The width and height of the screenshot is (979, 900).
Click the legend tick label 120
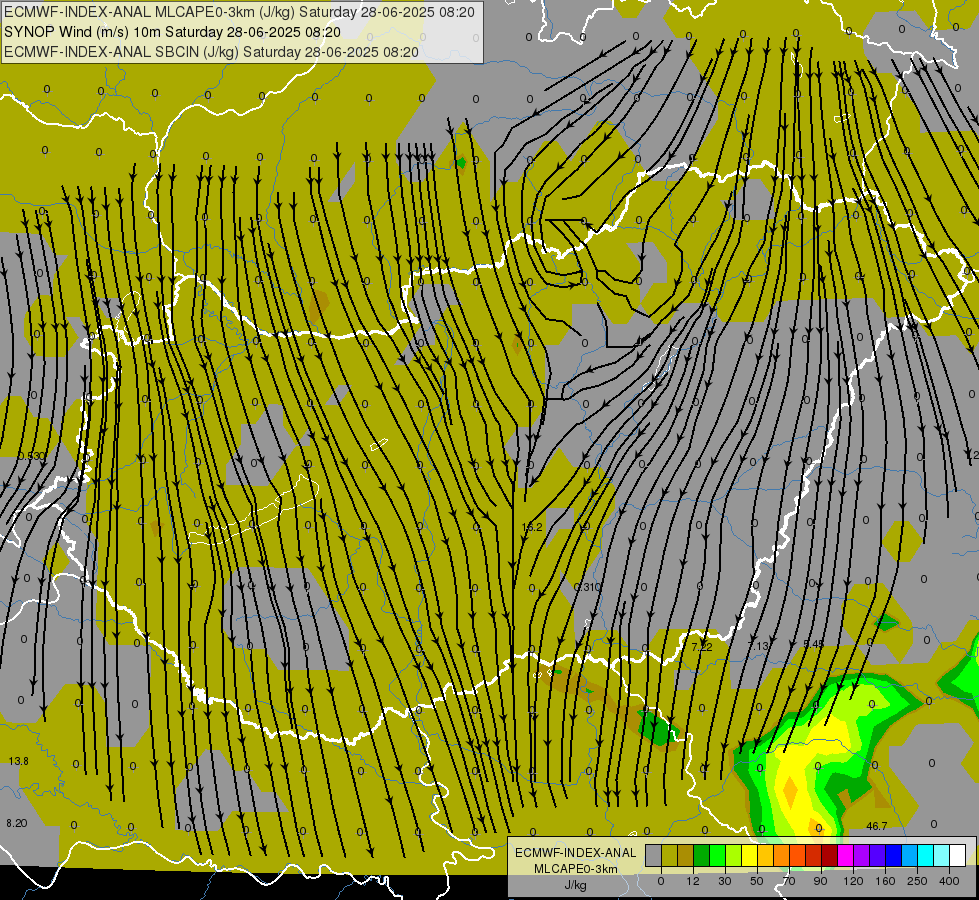[853, 881]
